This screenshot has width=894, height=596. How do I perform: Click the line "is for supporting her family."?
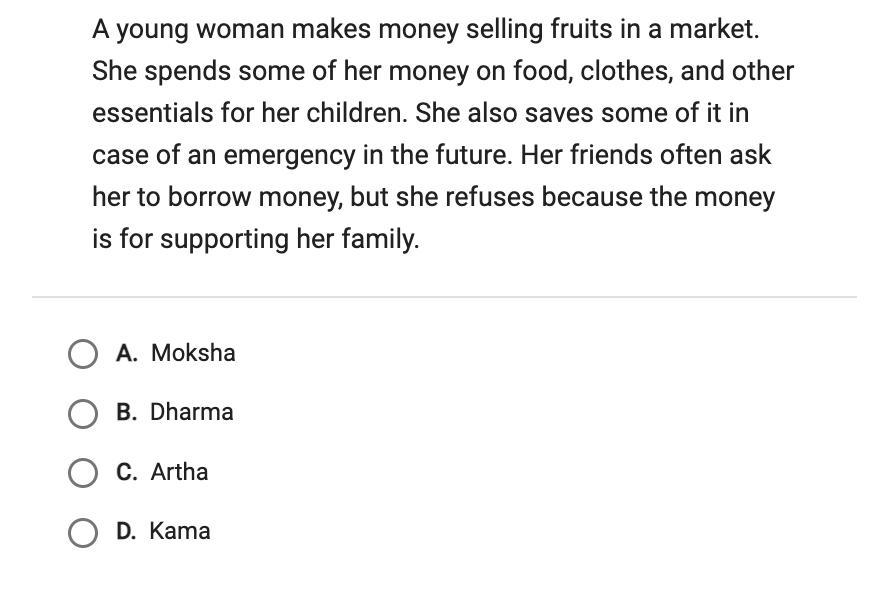coord(255,239)
